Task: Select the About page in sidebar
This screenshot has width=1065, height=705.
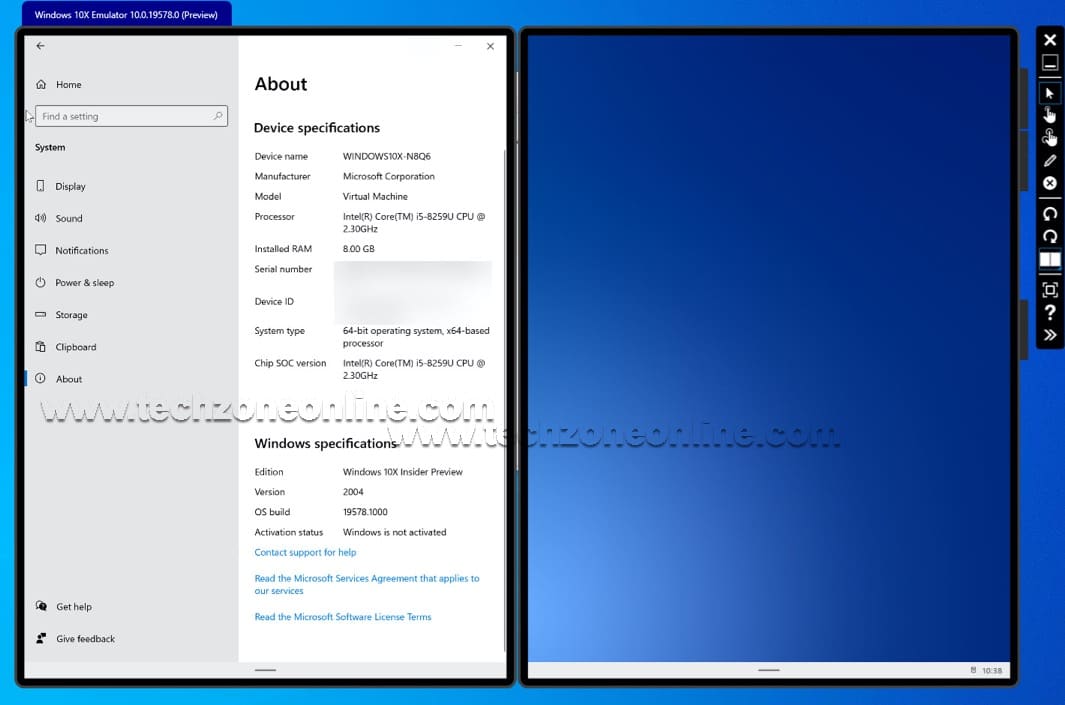Action: click(x=69, y=379)
